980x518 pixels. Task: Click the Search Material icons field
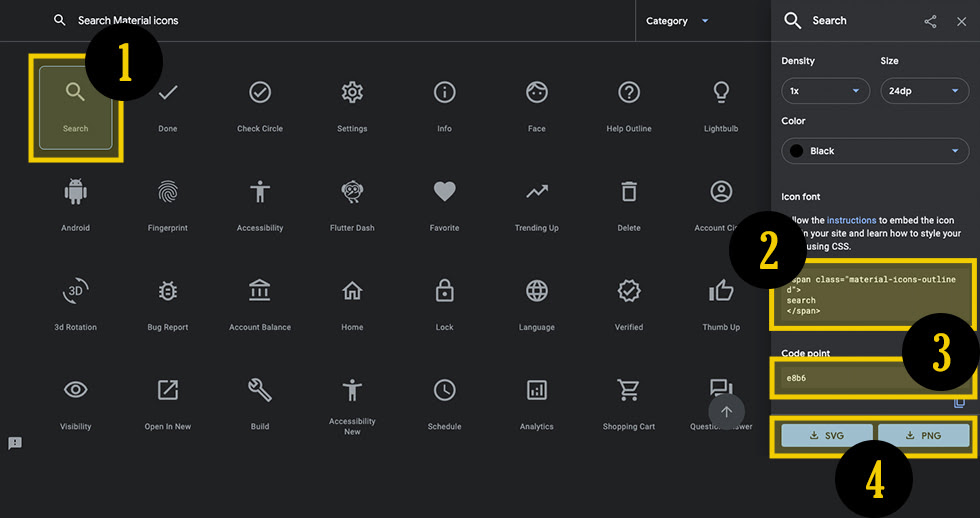point(128,21)
